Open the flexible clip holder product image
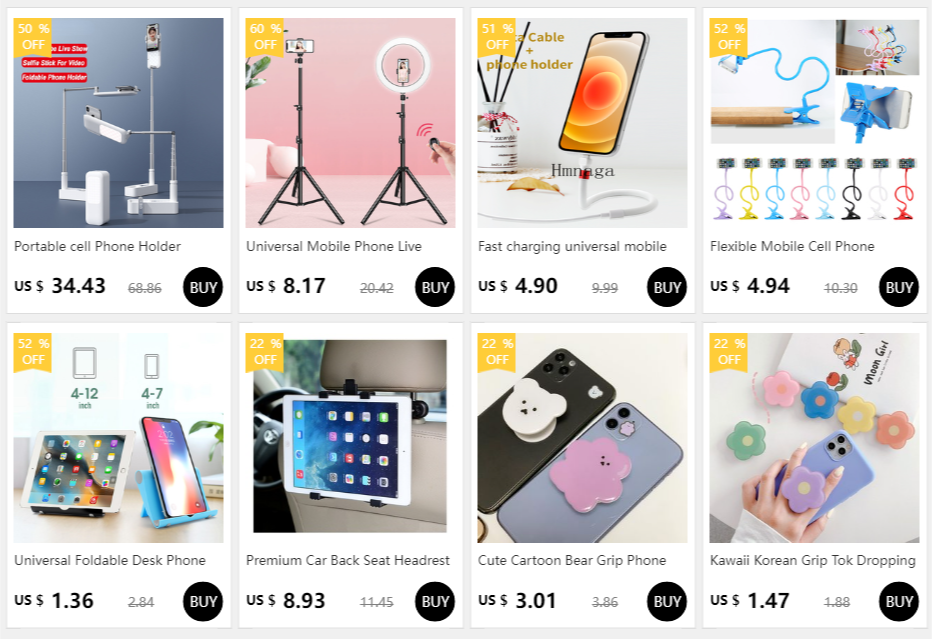Screen dimensions: 932x639 click(814, 123)
